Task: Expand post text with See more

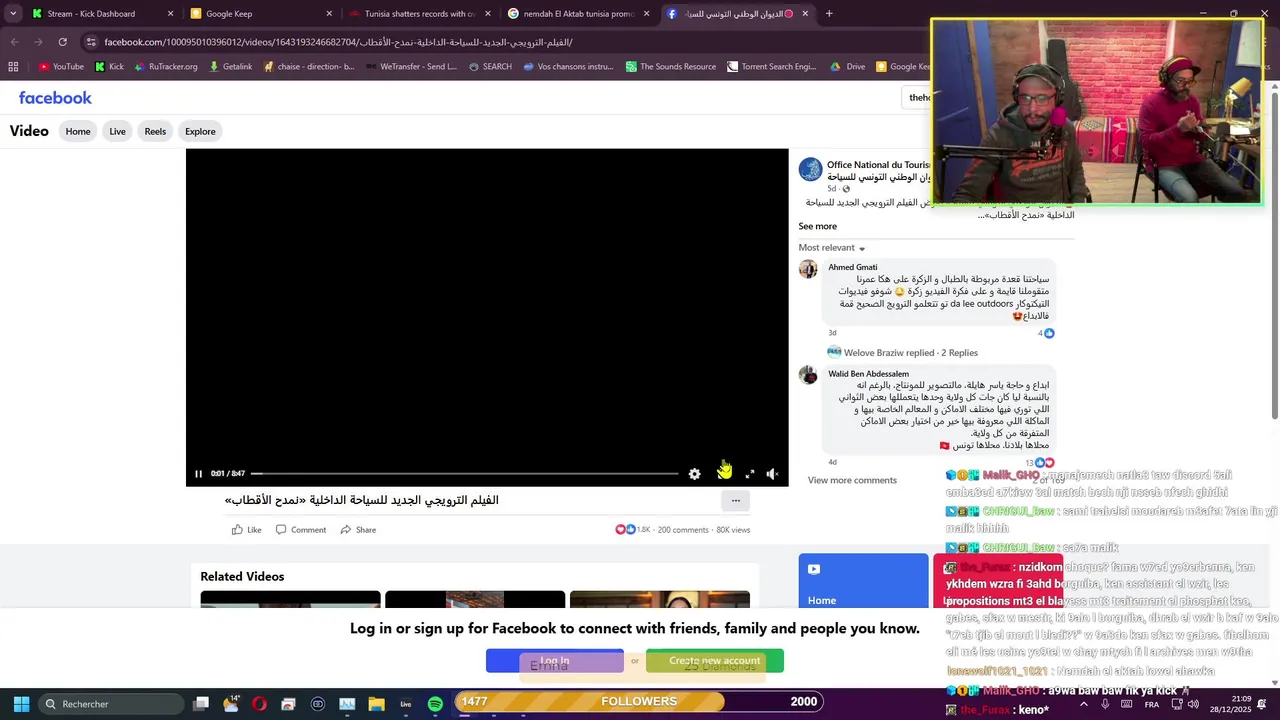Action: coord(817,226)
